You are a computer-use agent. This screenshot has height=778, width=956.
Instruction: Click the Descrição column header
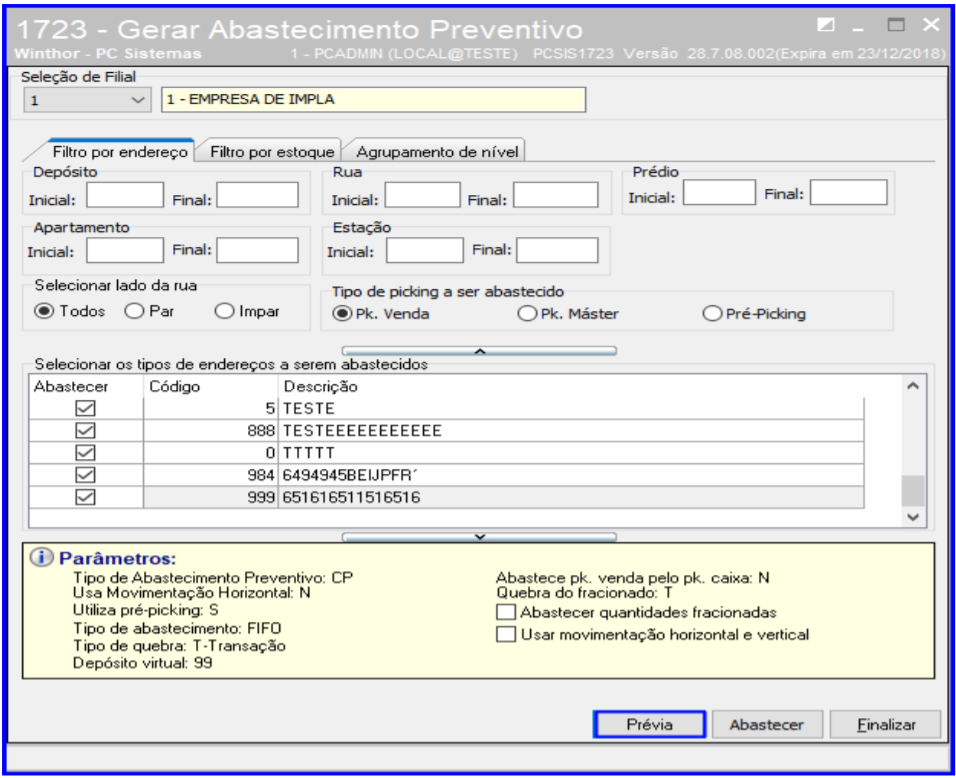[x=571, y=387]
